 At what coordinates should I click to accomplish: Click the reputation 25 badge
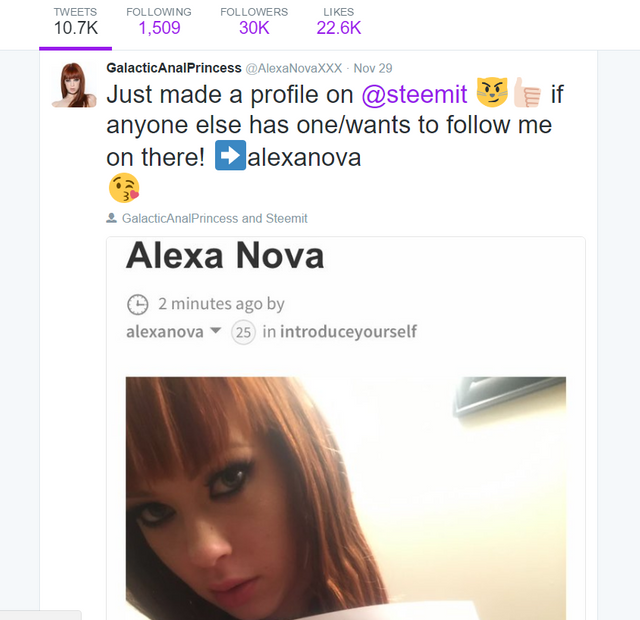243,332
